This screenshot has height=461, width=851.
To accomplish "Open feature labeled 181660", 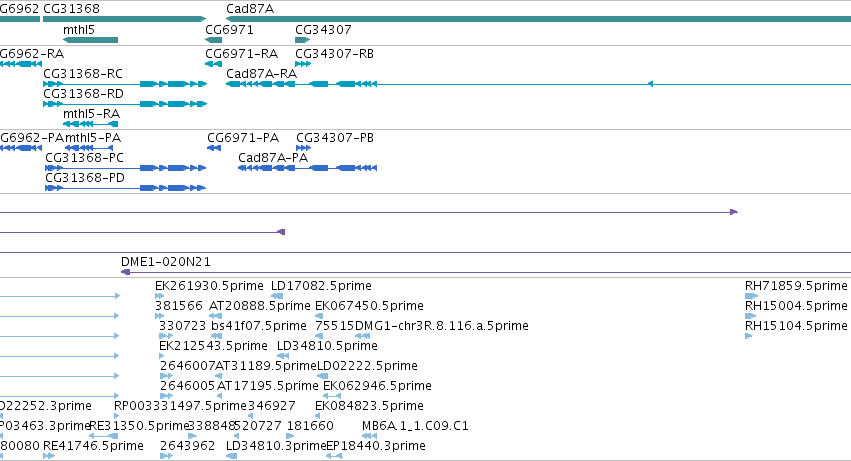I will coord(310,426).
